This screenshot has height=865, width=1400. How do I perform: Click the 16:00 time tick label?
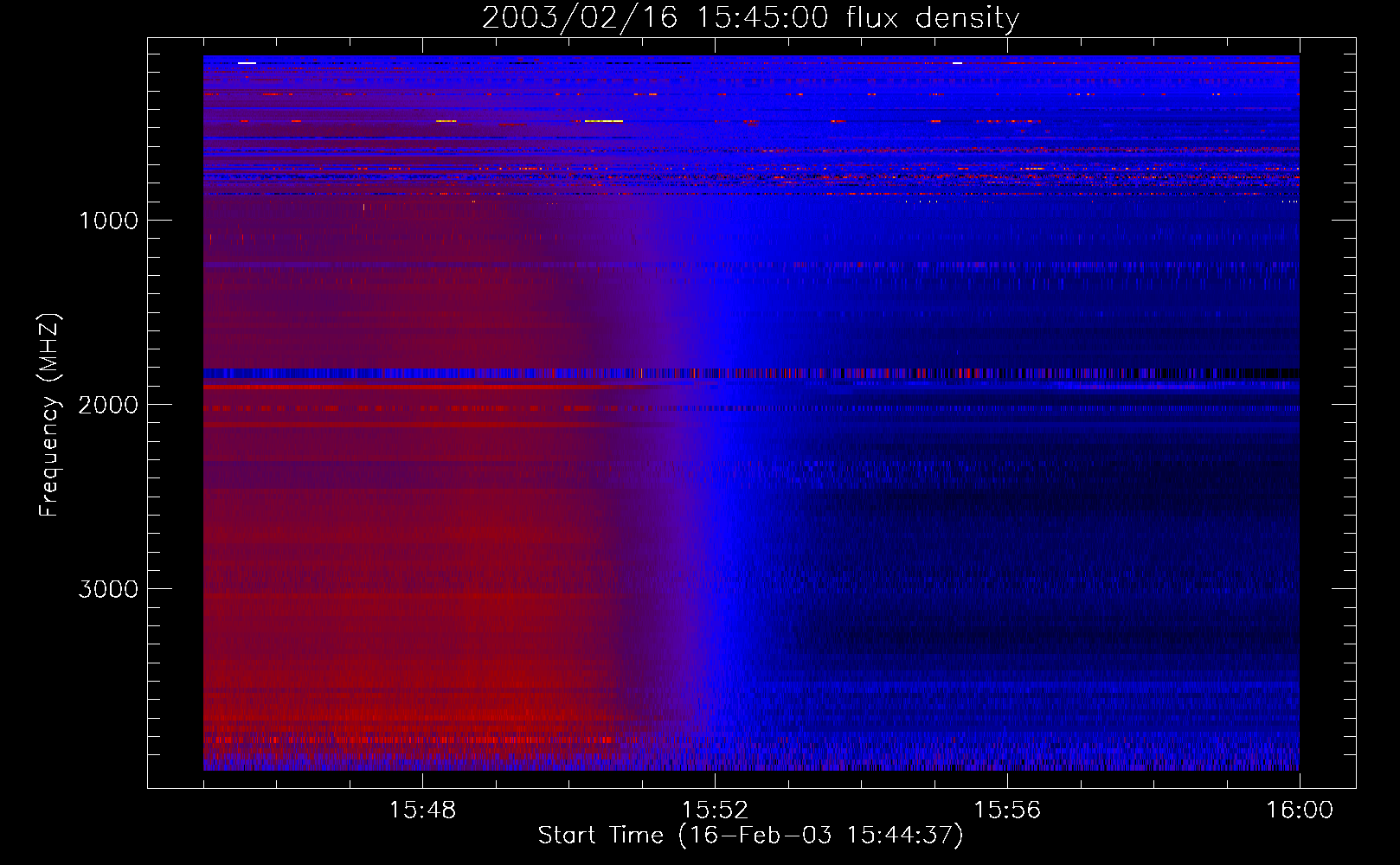coord(1300,811)
